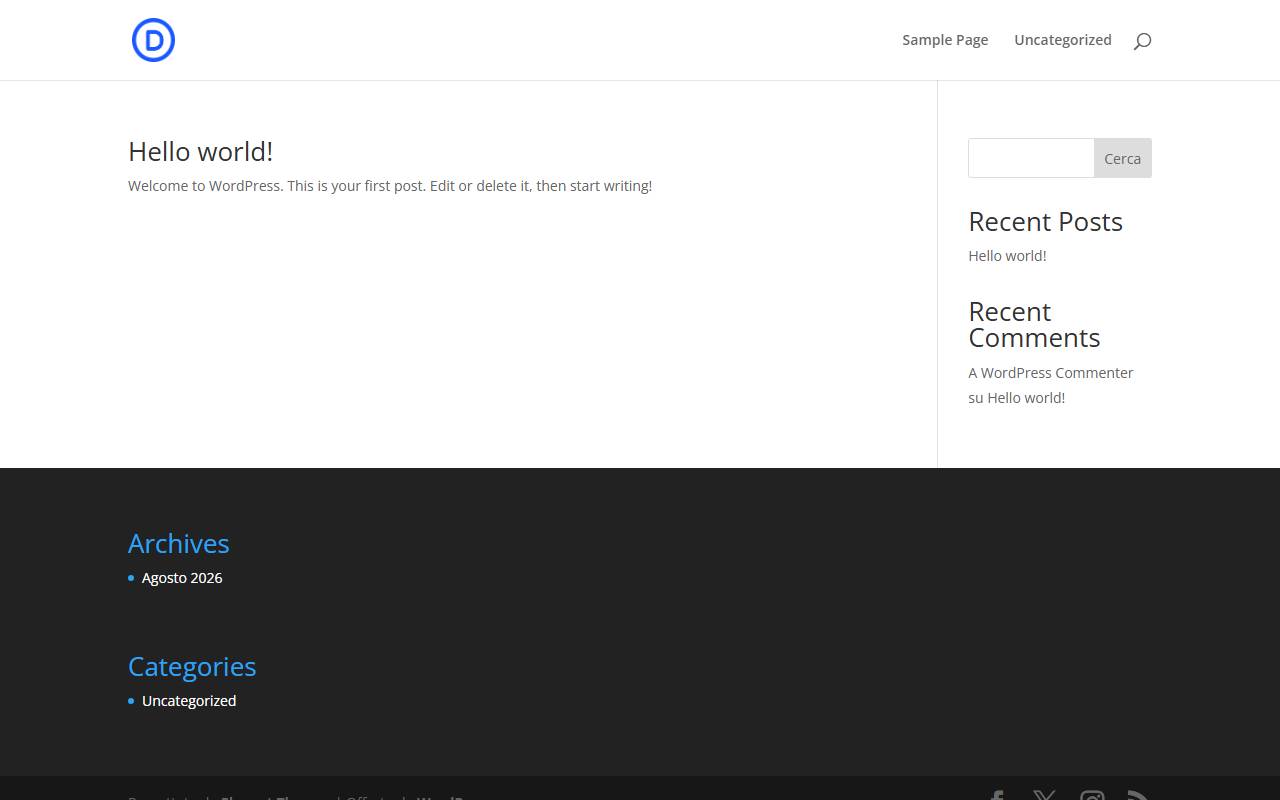Click the 'Welcome to WordPress' excerpt text
This screenshot has width=1280, height=800.
(390, 186)
